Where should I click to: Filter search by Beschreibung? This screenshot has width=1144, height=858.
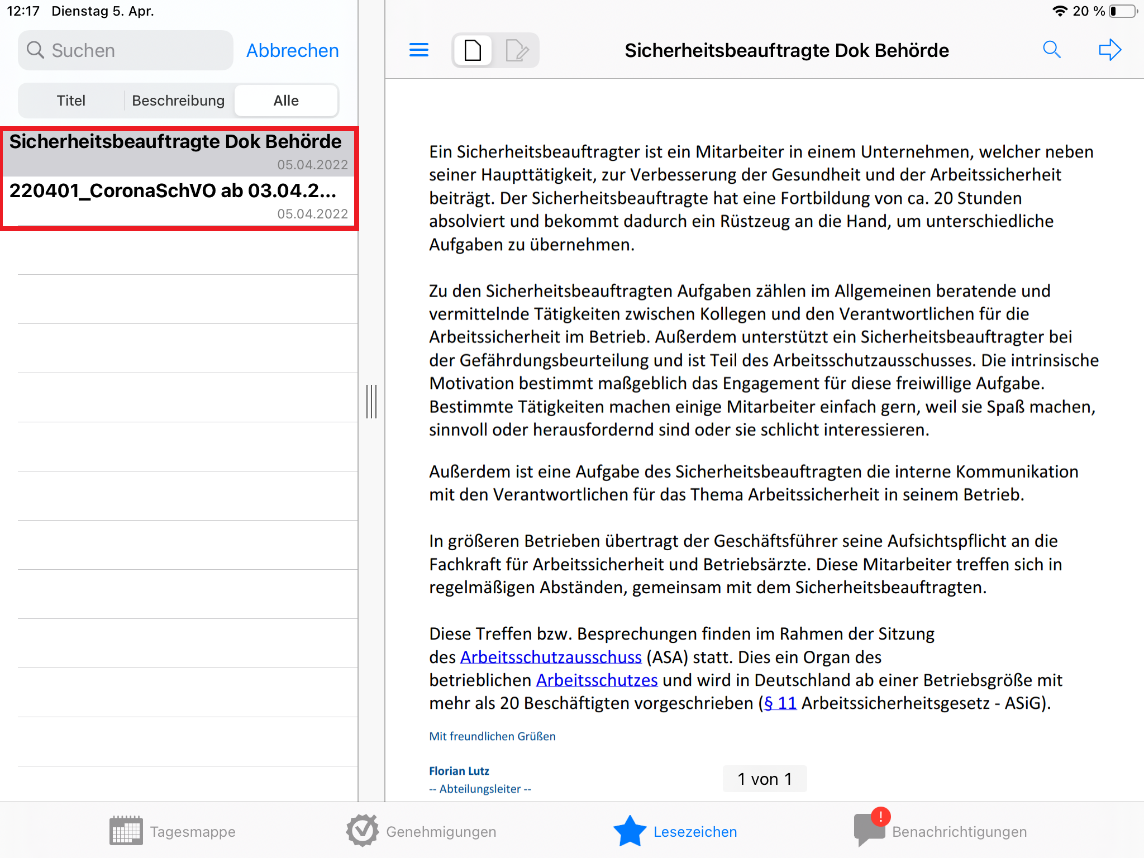pos(178,100)
